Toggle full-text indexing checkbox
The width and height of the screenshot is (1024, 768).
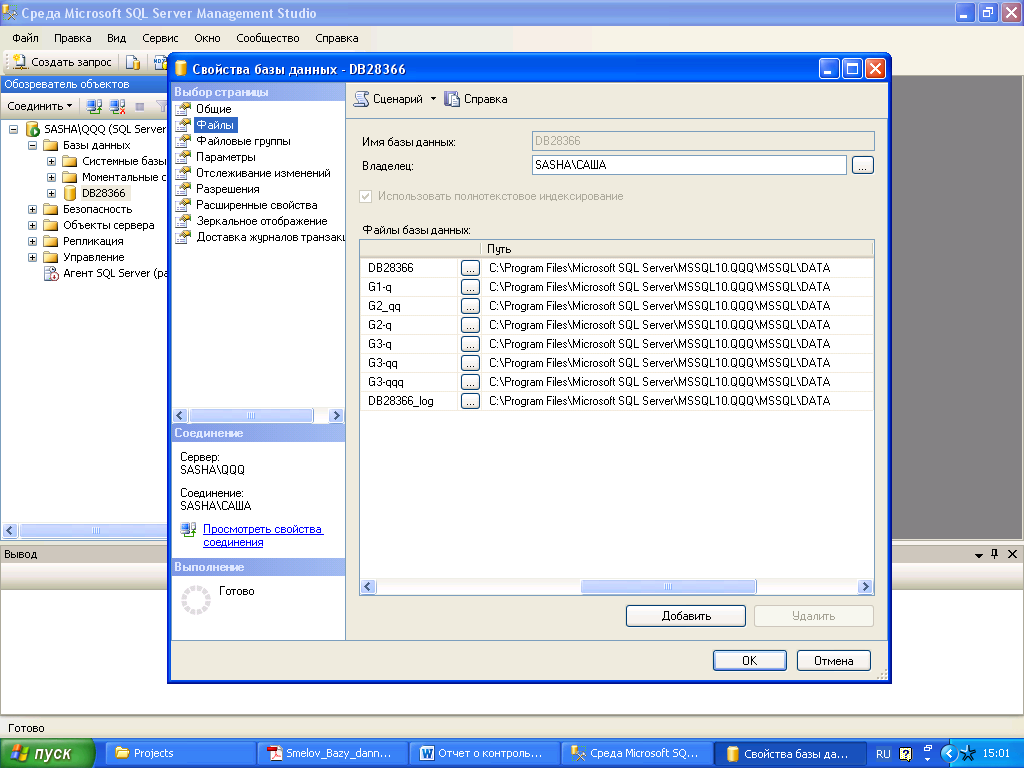(x=366, y=196)
